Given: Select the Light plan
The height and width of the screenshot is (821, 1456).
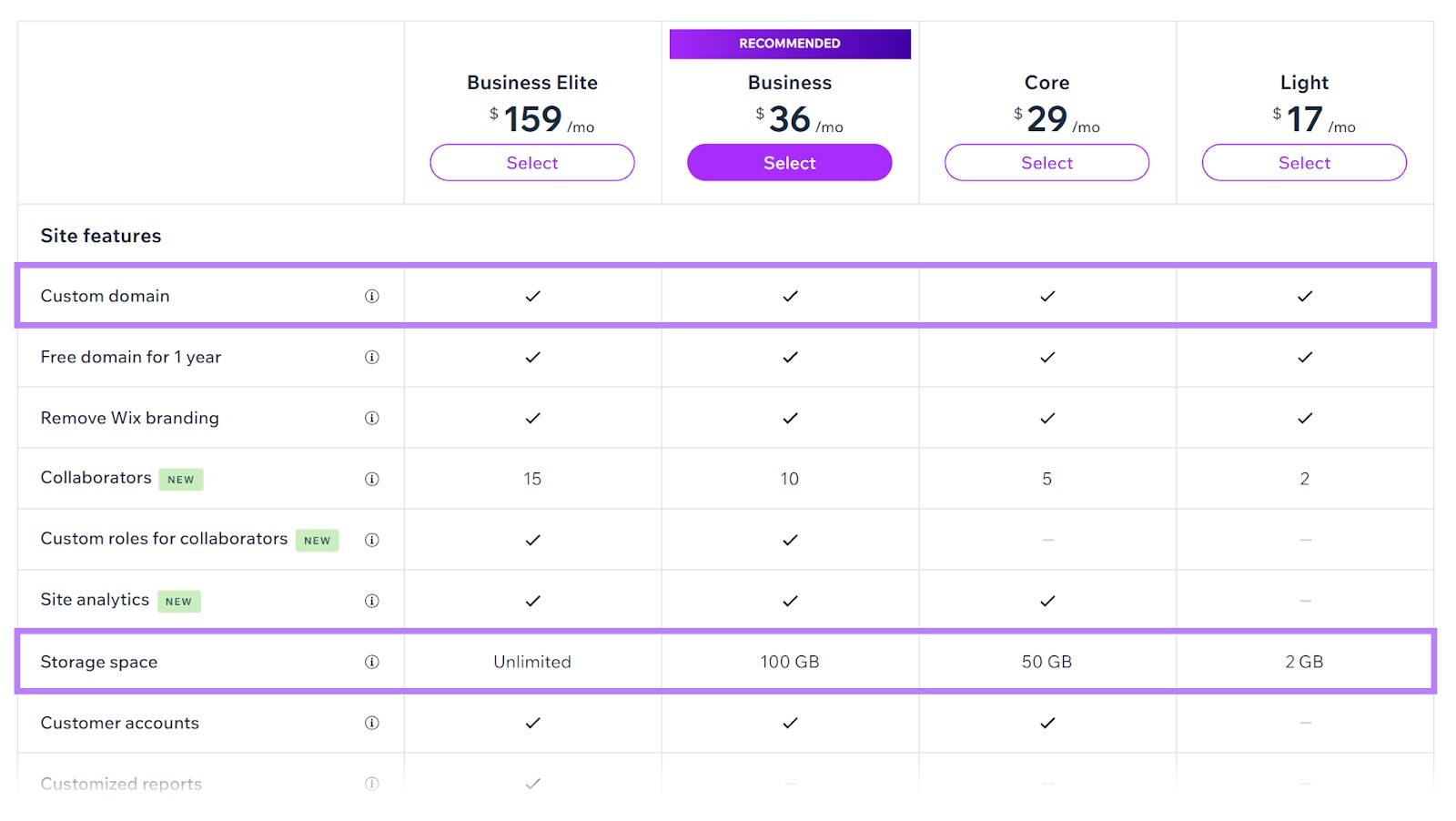Looking at the screenshot, I should [1303, 162].
